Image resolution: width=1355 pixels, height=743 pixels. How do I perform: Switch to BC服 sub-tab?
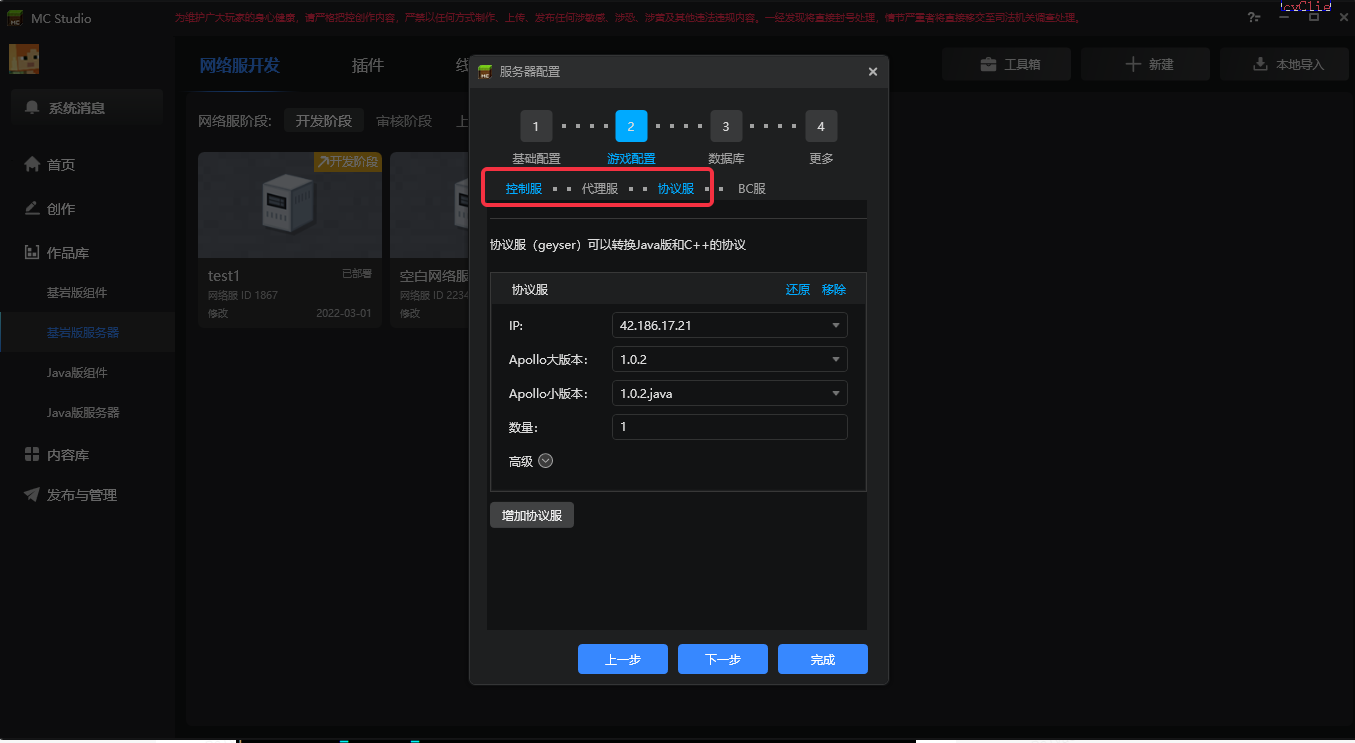(752, 188)
